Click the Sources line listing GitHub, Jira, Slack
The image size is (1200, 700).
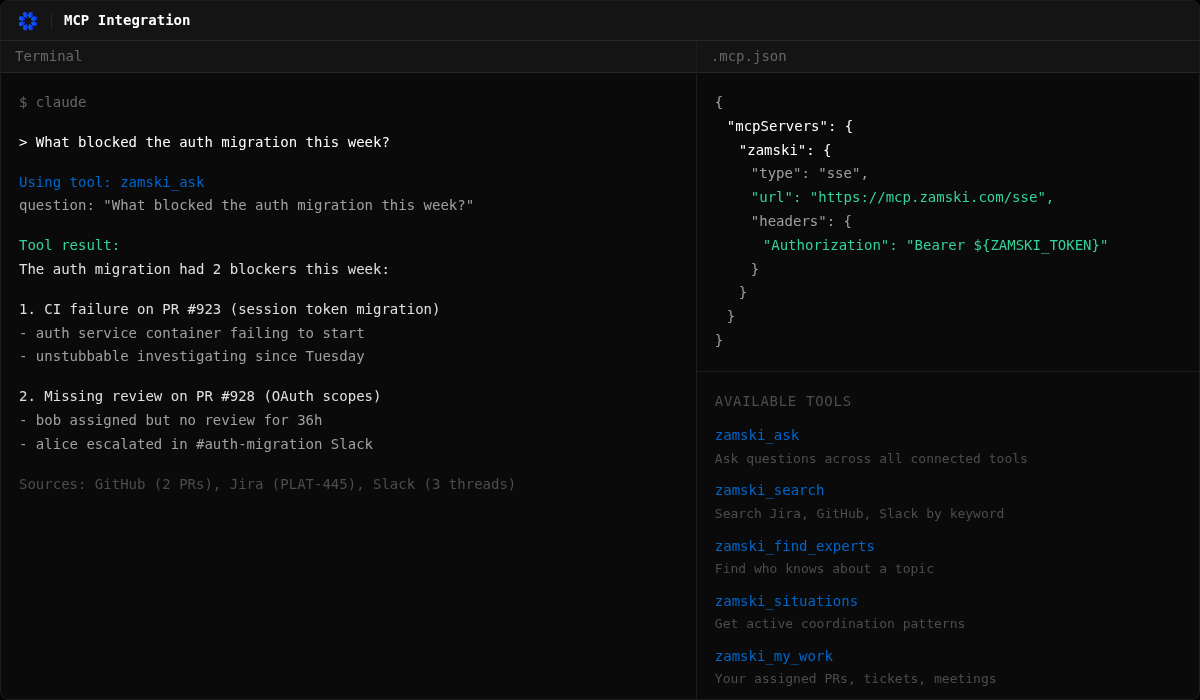268,484
